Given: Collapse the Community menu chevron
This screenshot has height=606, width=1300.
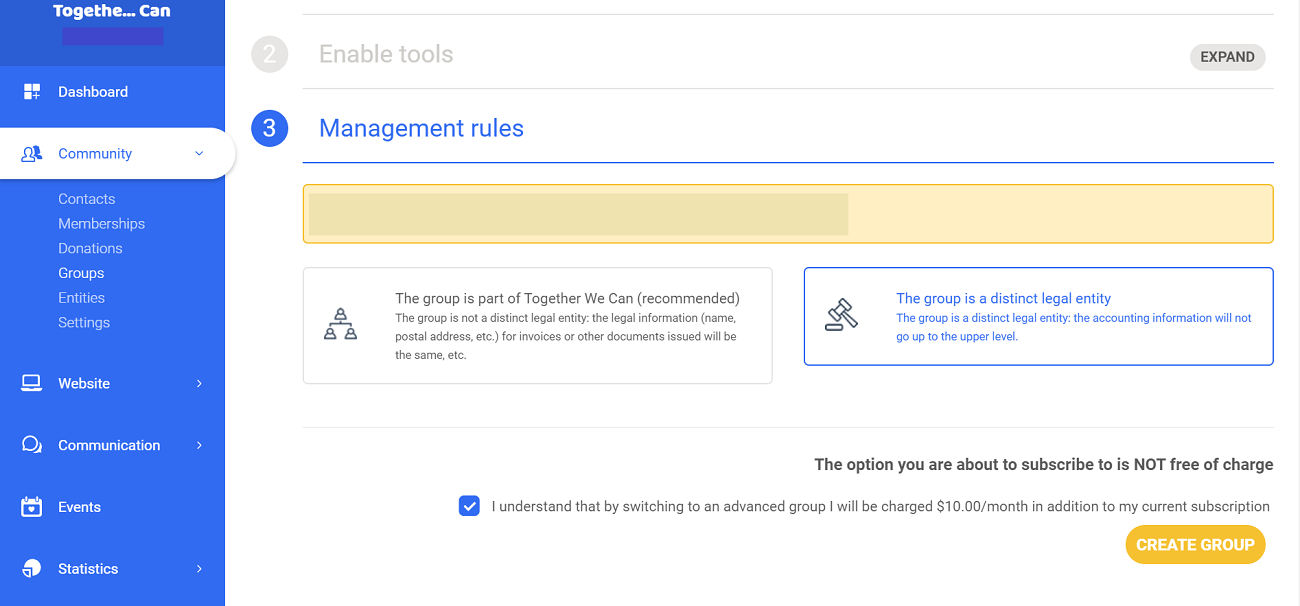Looking at the screenshot, I should [199, 154].
